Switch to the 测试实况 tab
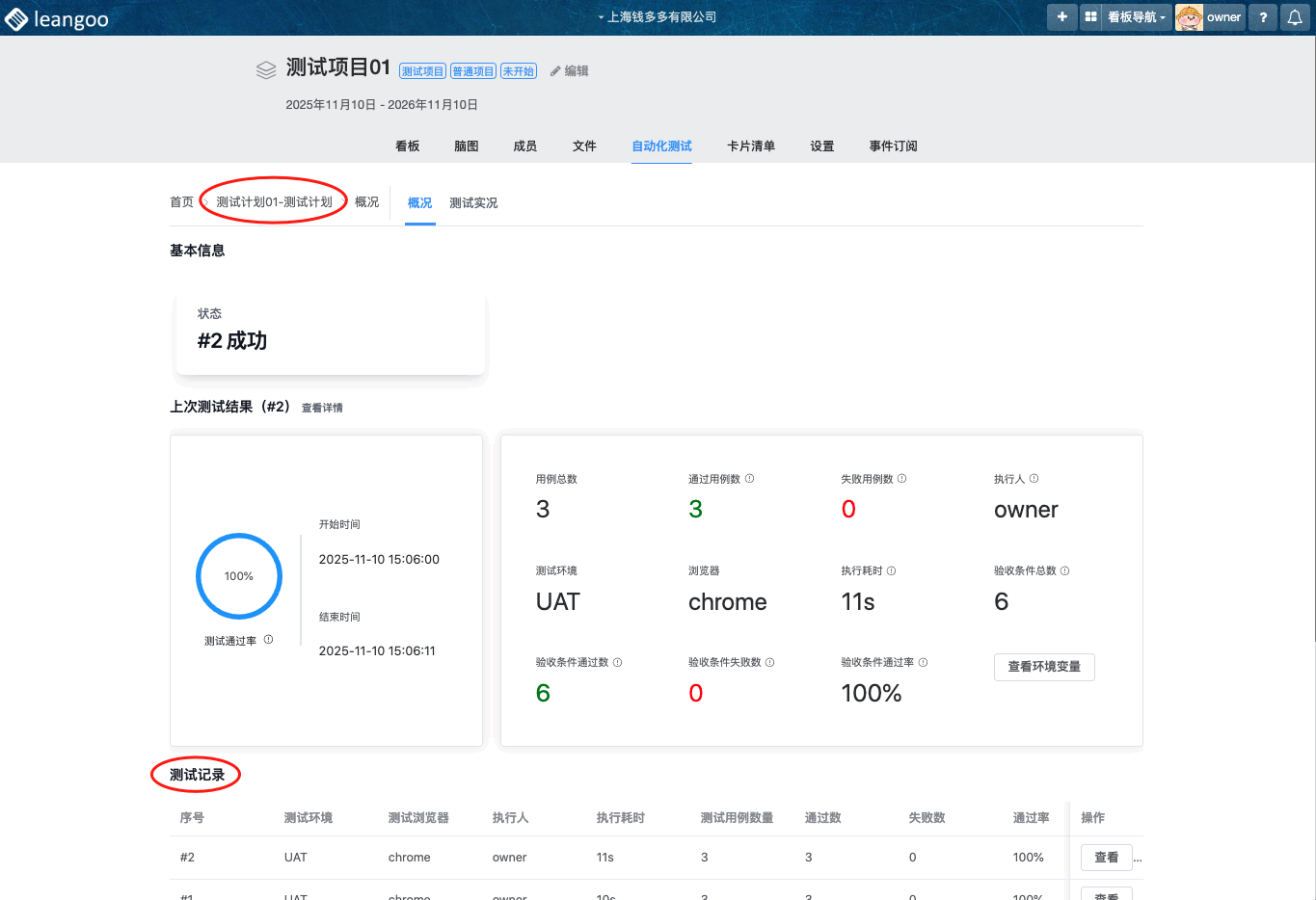The height and width of the screenshot is (900, 1316). pos(473,203)
